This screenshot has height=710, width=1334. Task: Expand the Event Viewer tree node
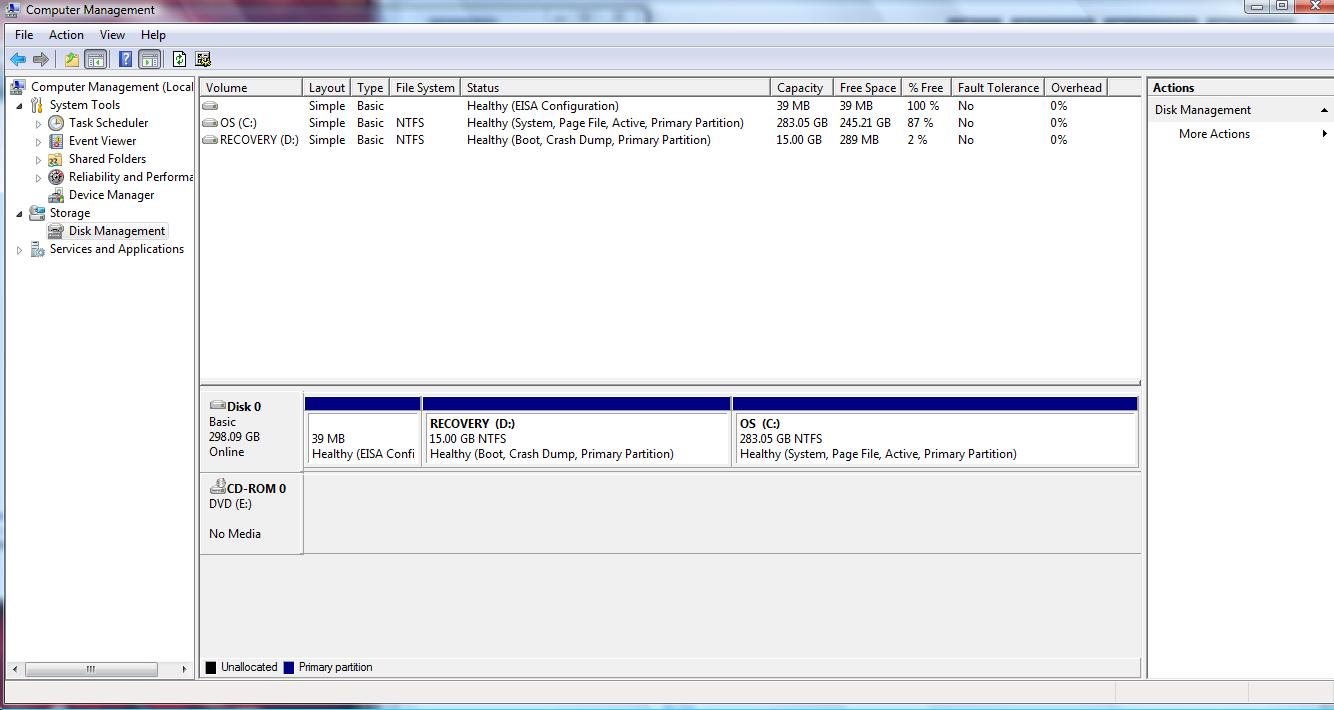tap(38, 142)
